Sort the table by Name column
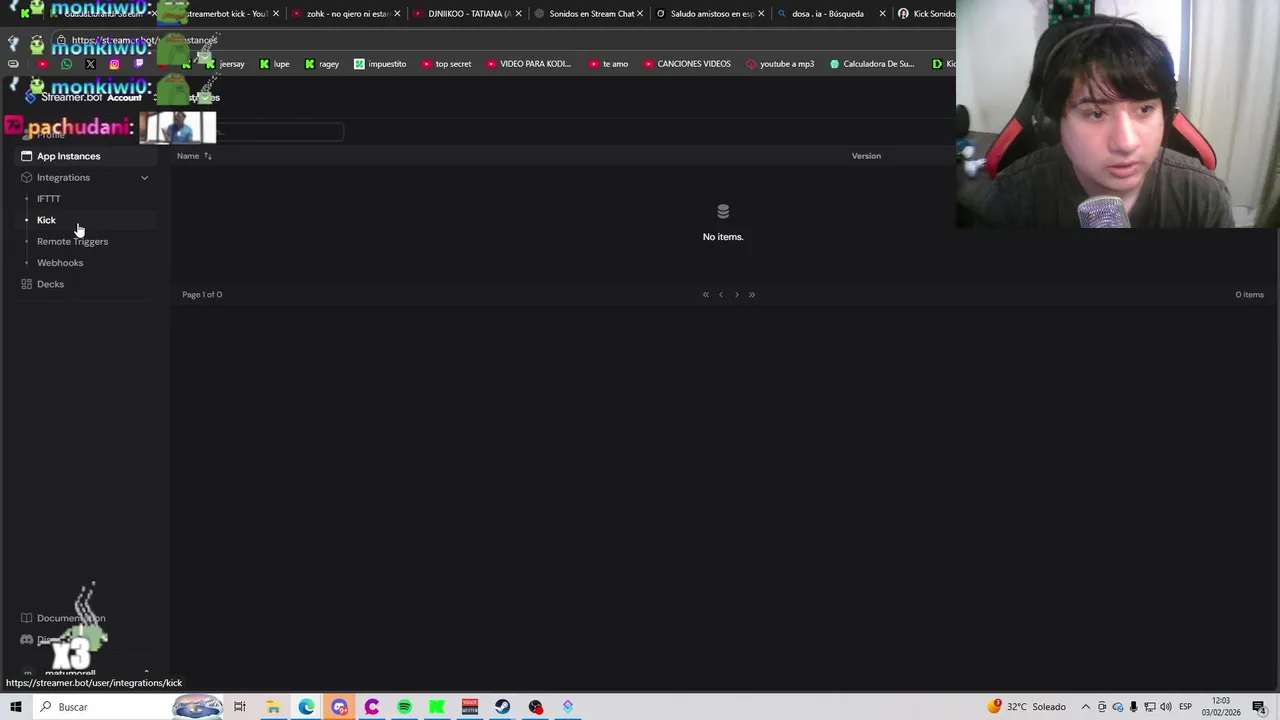1280x720 pixels. point(194,156)
